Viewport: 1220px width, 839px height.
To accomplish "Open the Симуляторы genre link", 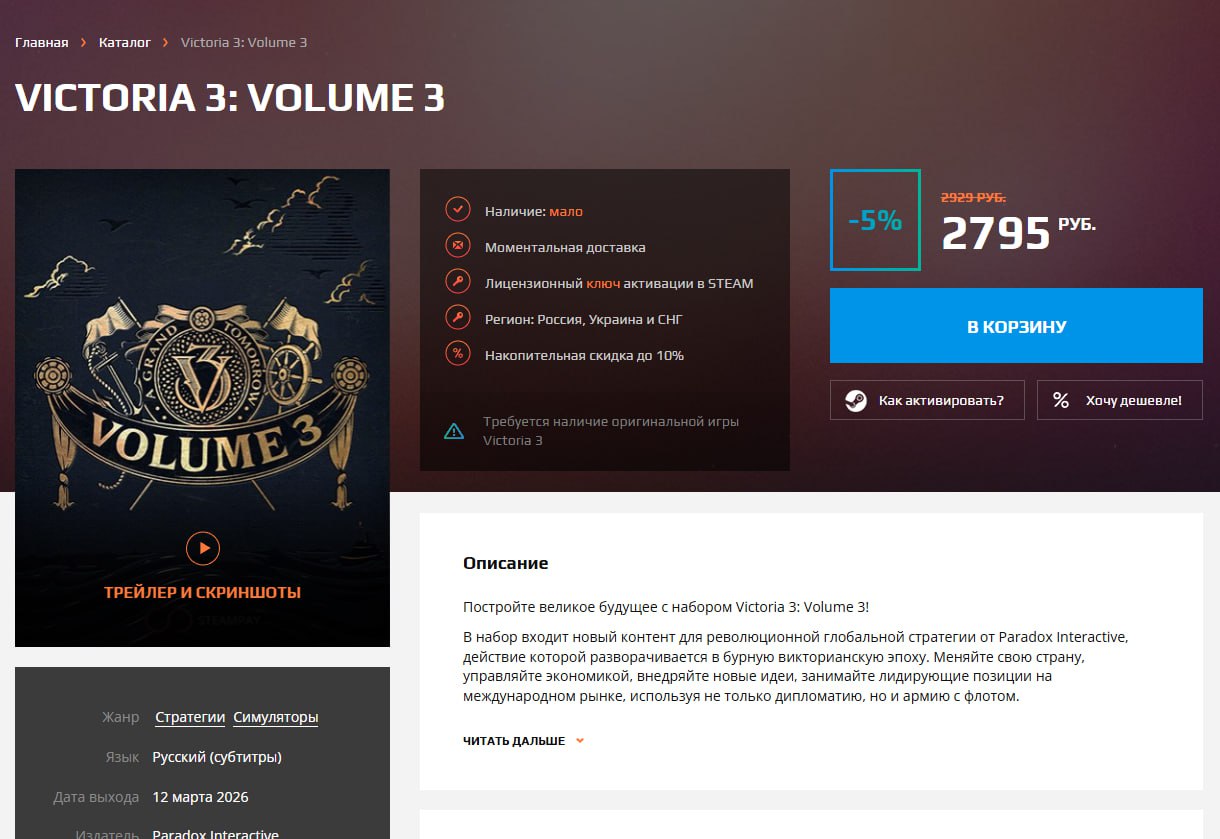I will point(276,717).
